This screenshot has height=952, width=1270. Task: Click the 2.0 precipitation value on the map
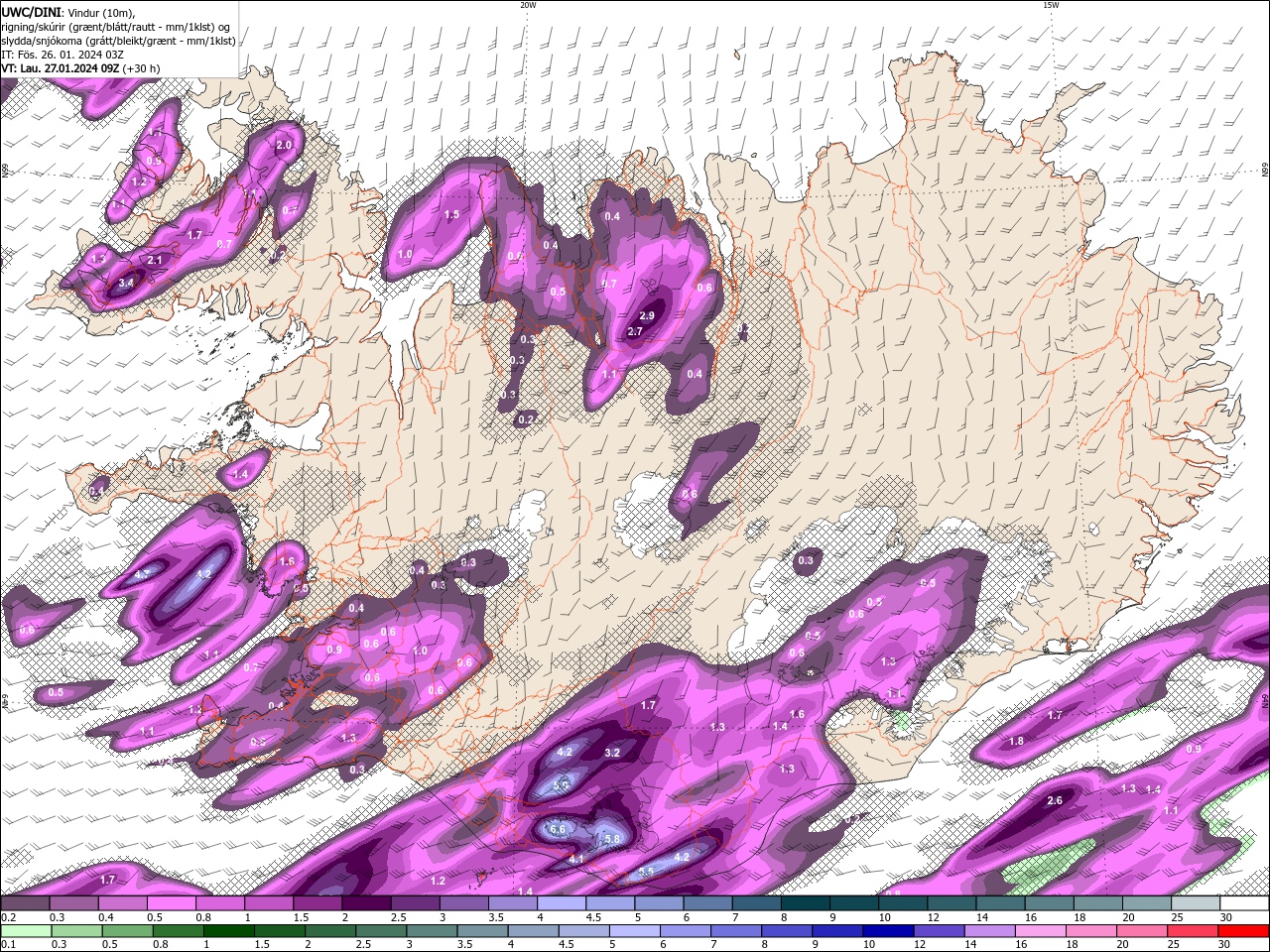coord(284,145)
